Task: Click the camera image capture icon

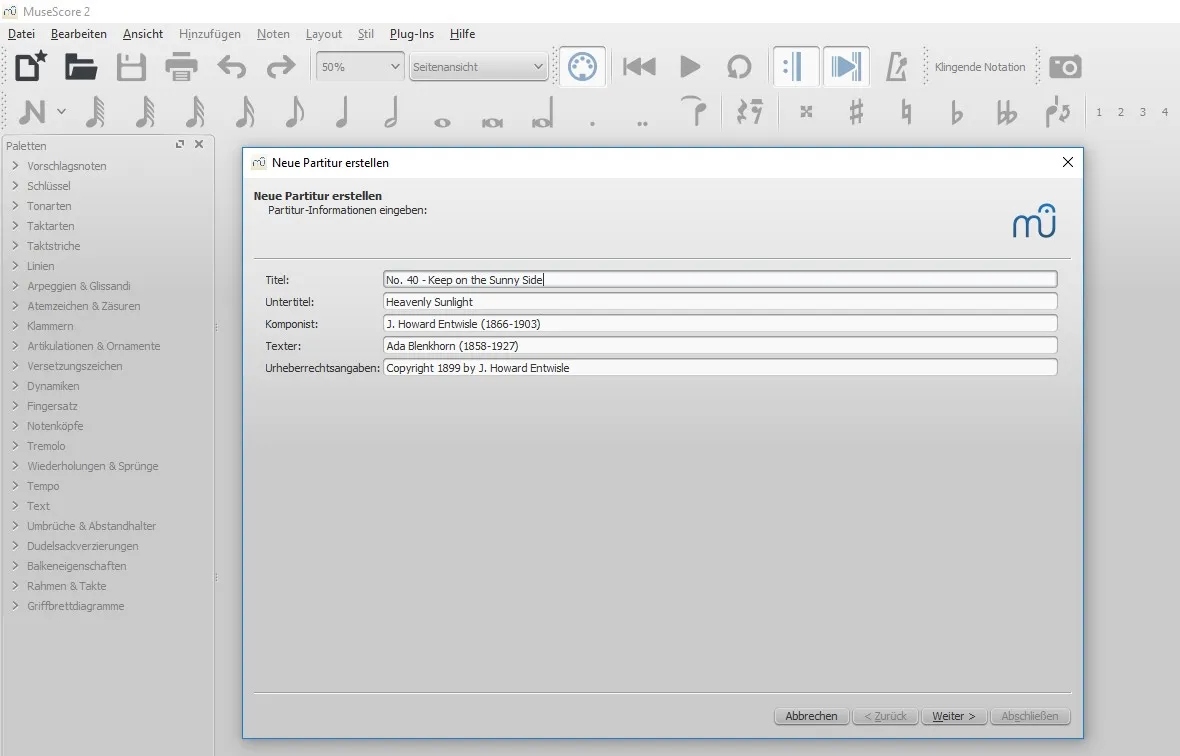Action: pos(1065,67)
